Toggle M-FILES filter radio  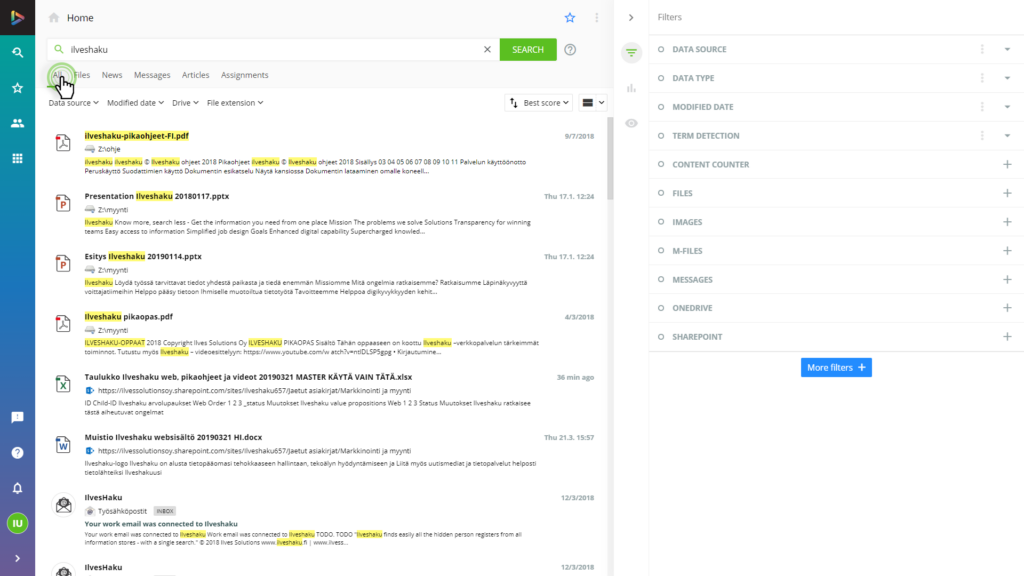click(661, 251)
